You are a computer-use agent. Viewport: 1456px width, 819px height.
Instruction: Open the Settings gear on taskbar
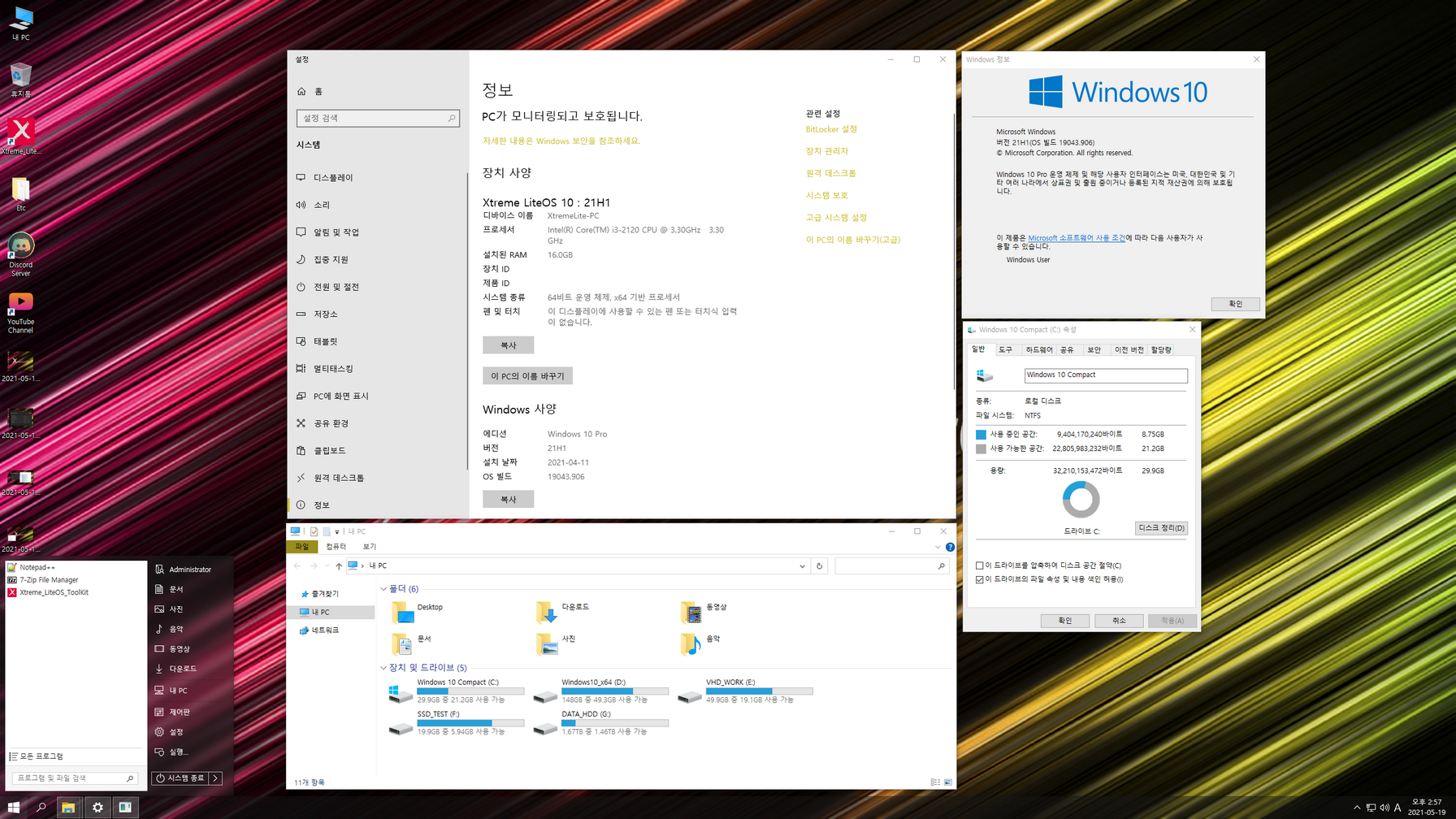pyautogui.click(x=97, y=807)
